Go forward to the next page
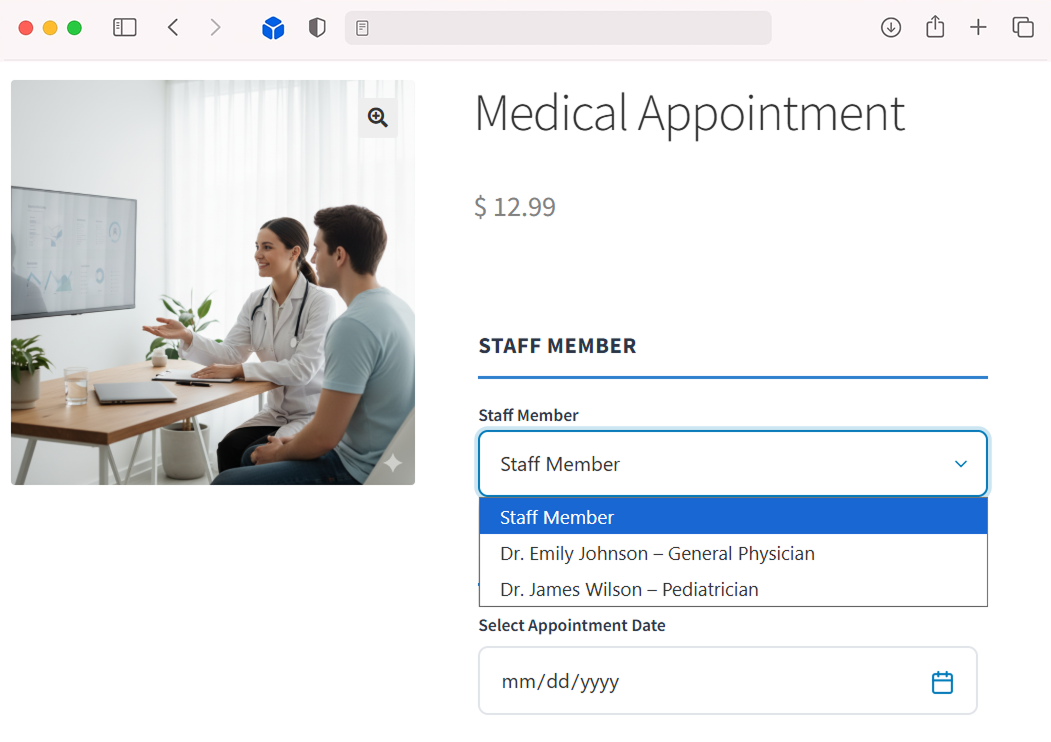This screenshot has width=1051, height=742. tap(215, 28)
